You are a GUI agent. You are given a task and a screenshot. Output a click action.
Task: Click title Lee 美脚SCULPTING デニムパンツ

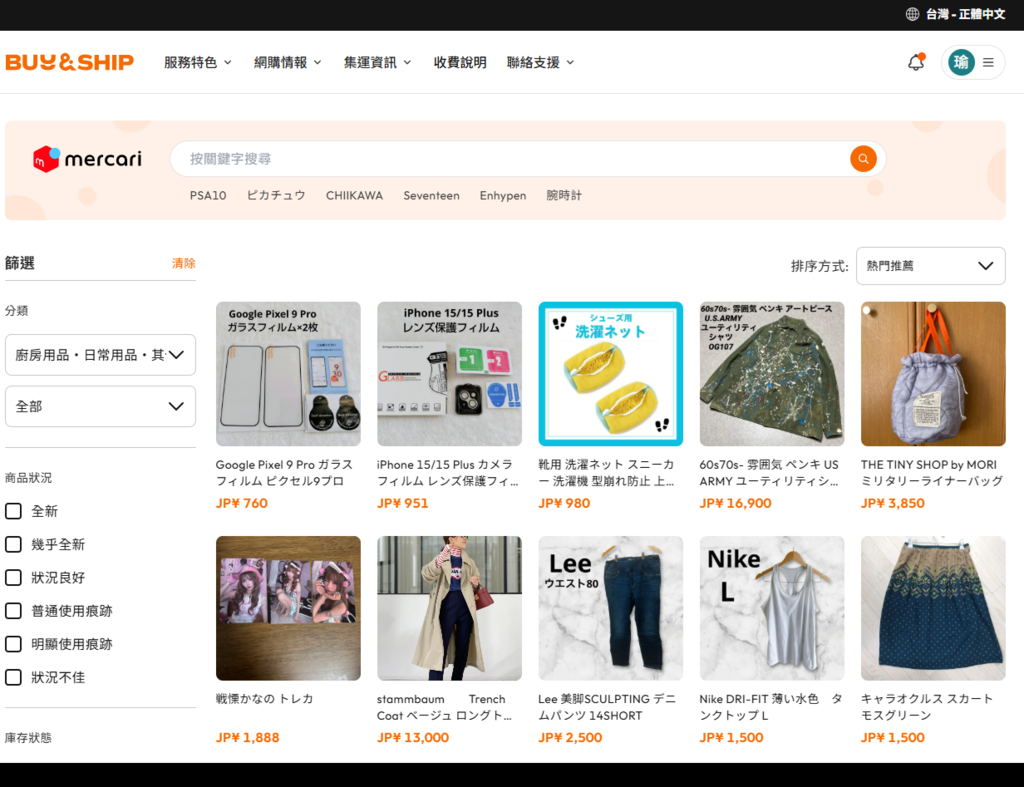pyautogui.click(x=607, y=707)
